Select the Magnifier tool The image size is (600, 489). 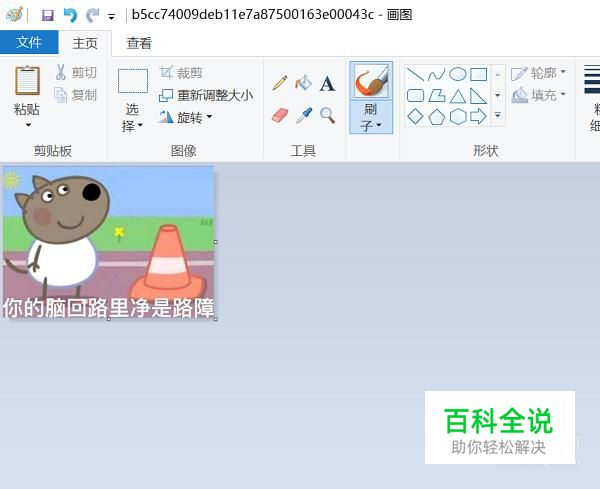click(x=328, y=115)
